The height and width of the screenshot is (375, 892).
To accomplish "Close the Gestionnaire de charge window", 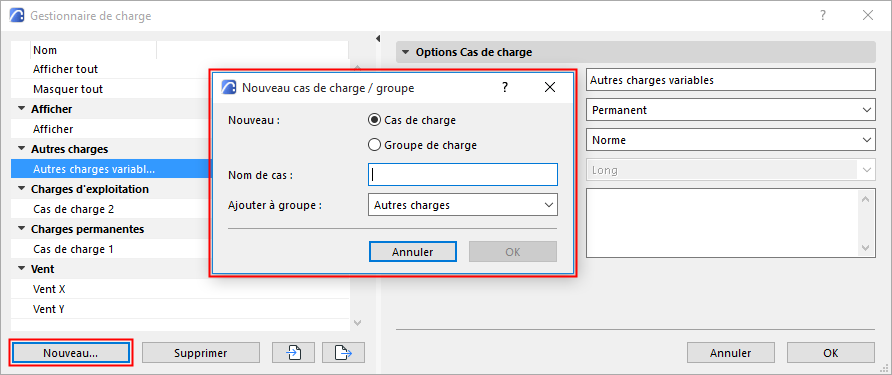I will pos(868,16).
